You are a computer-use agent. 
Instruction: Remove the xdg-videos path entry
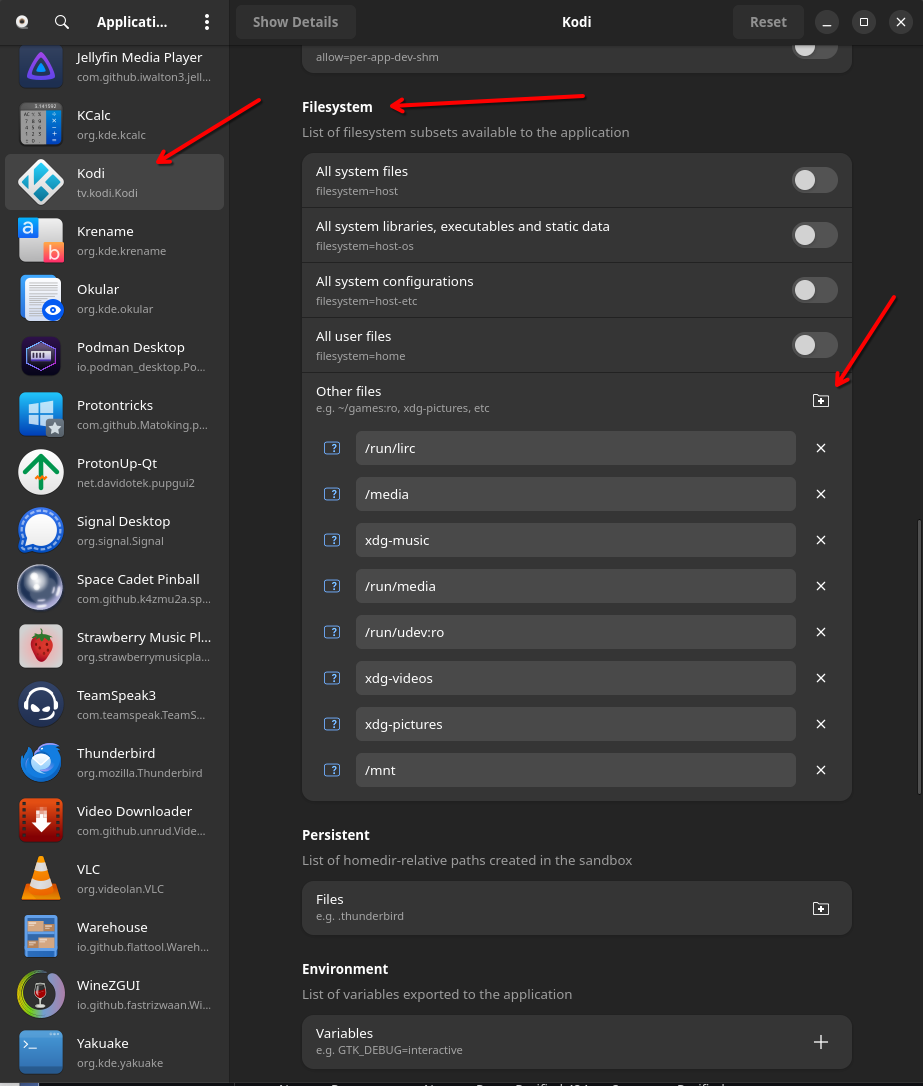(821, 678)
